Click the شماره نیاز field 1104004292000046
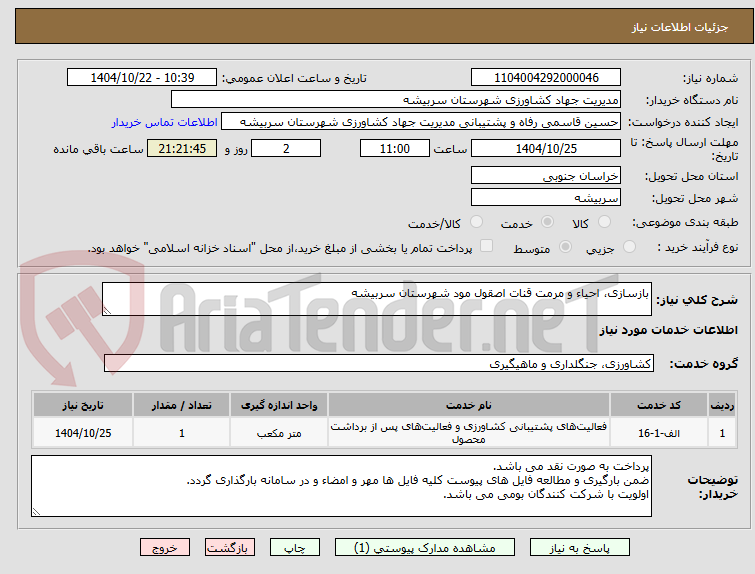 [x=546, y=78]
